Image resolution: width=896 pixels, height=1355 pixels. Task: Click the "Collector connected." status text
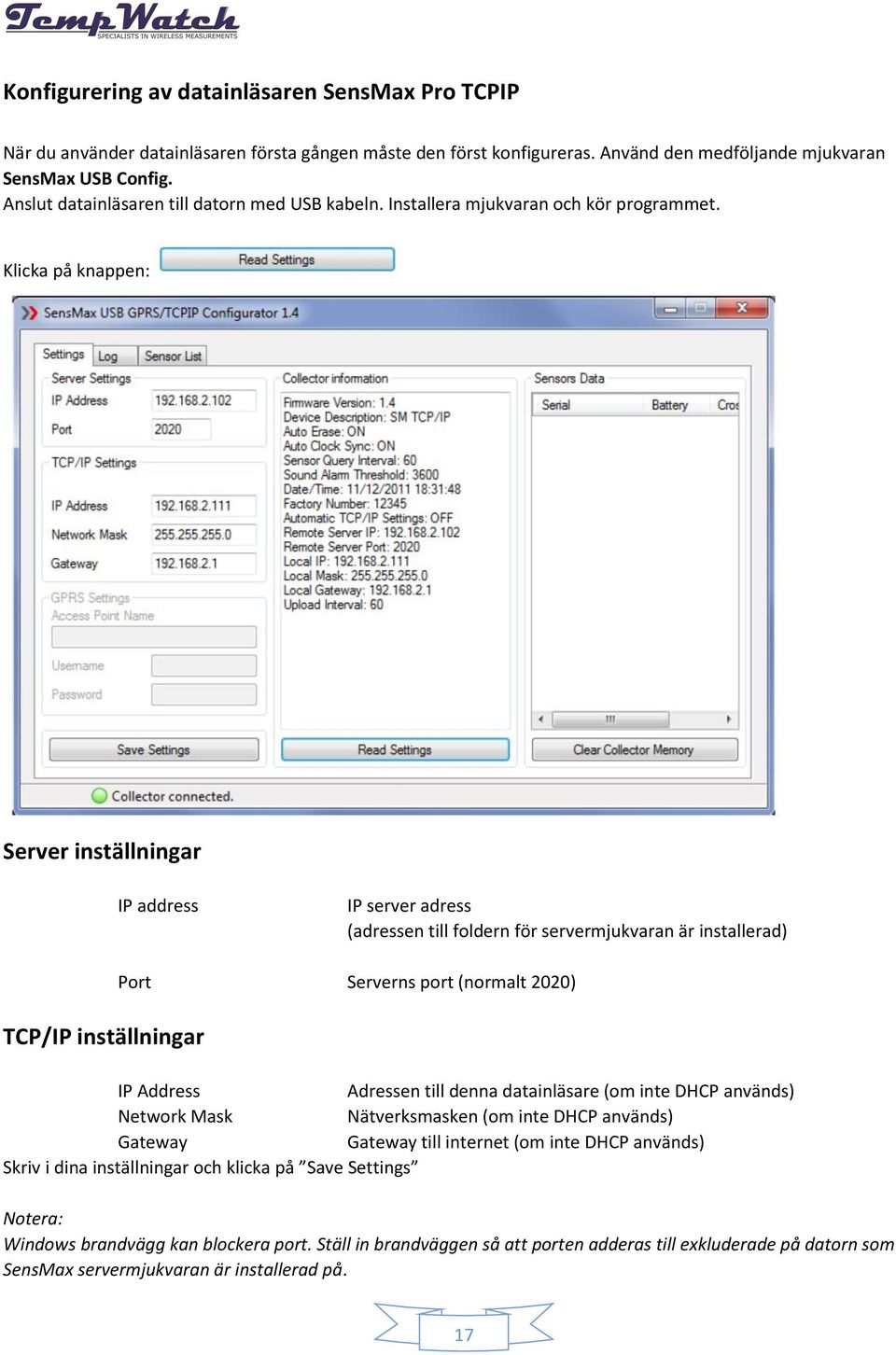click(173, 796)
